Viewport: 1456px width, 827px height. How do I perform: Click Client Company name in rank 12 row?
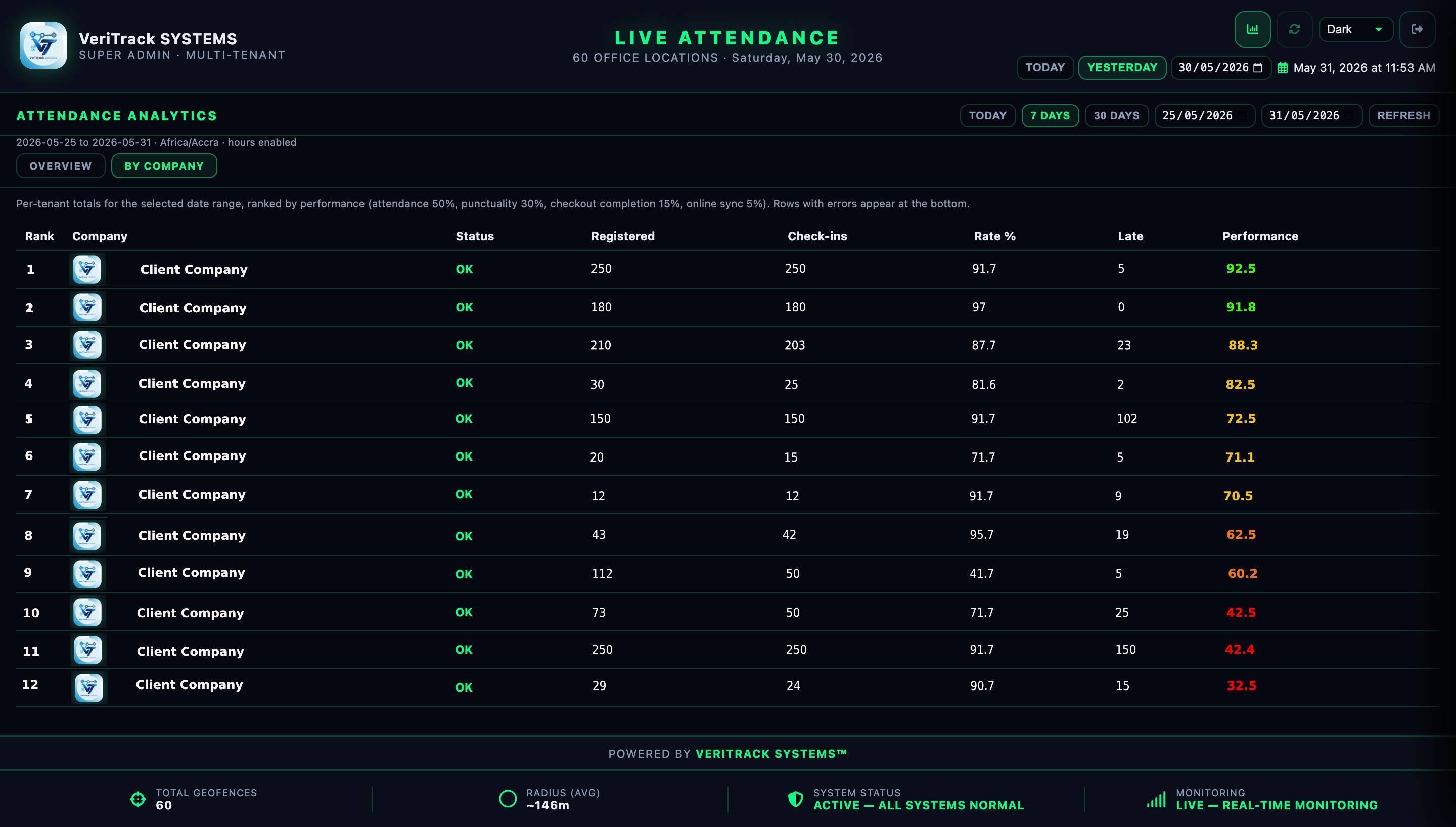tap(189, 685)
